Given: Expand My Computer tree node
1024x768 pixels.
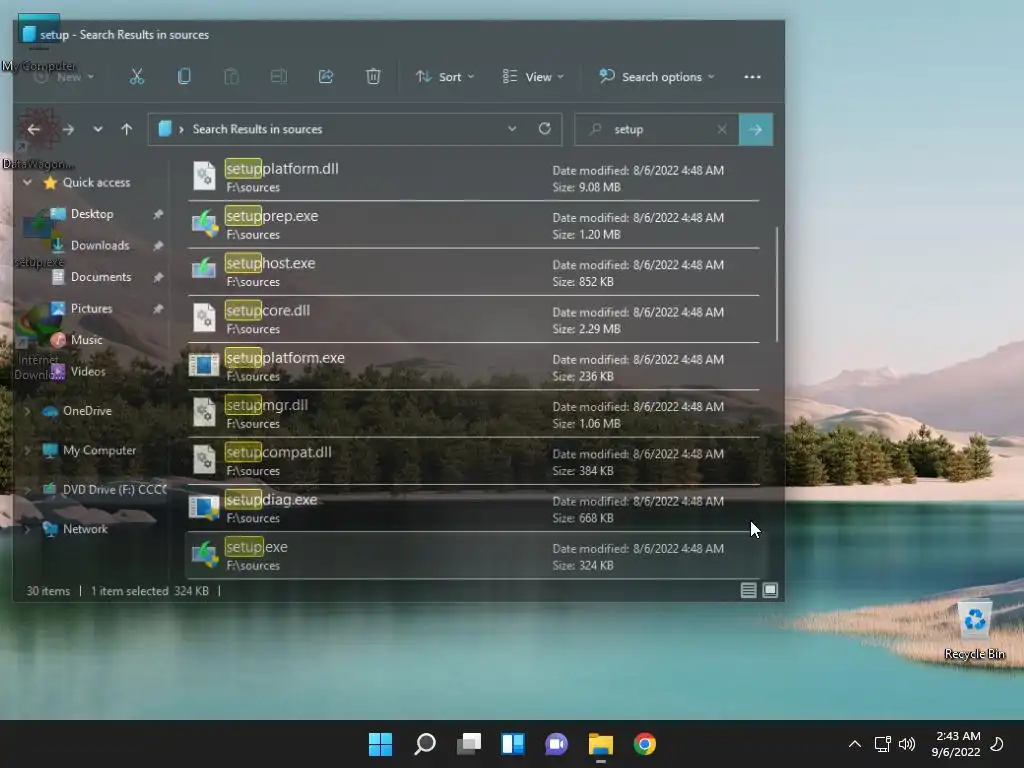Looking at the screenshot, I should pos(27,450).
